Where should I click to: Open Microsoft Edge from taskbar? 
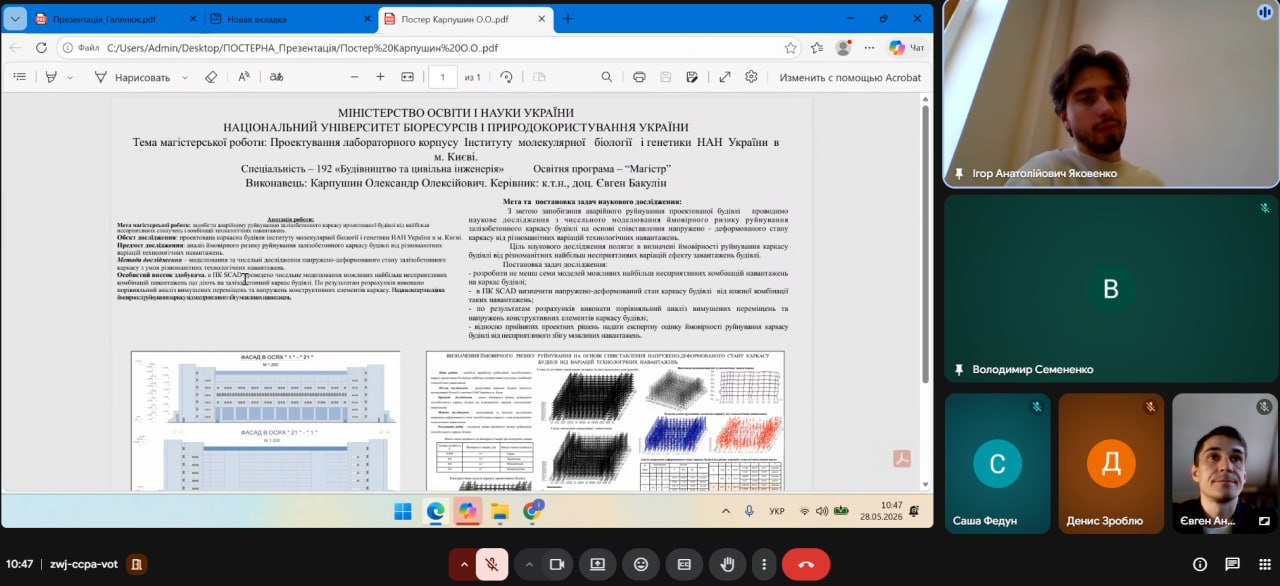[435, 511]
